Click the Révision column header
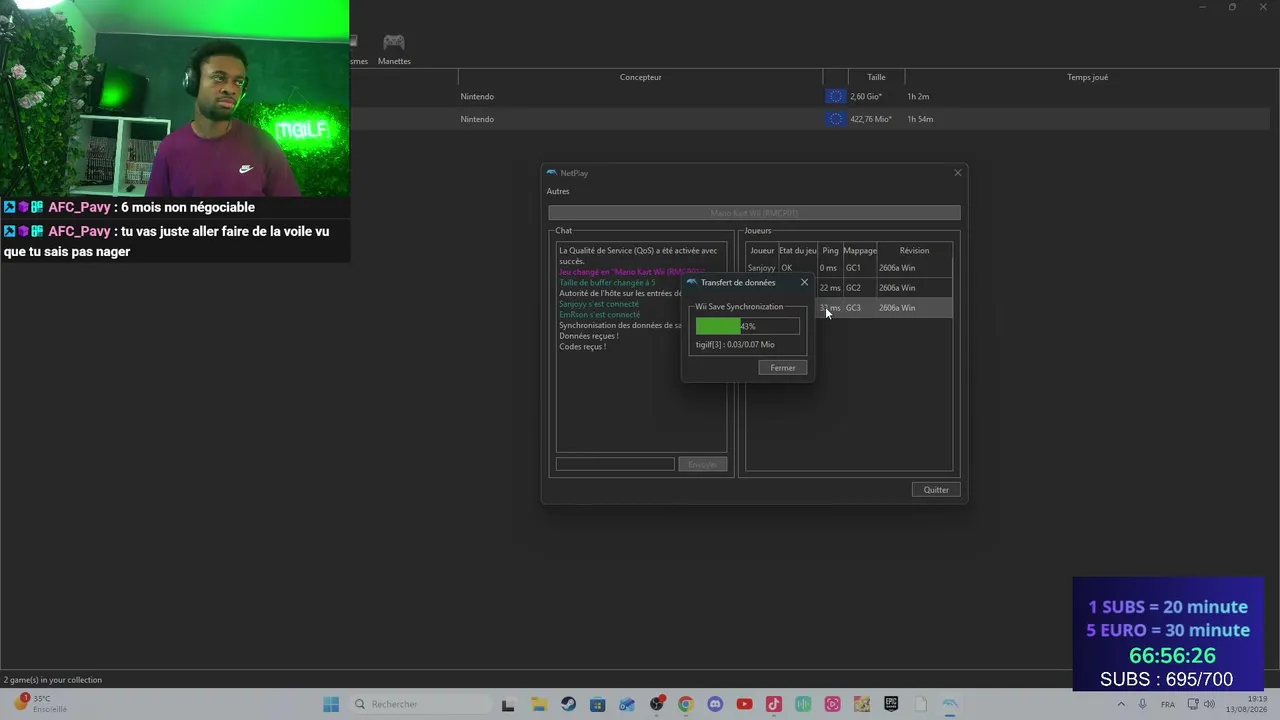Viewport: 1280px width, 720px height. (x=914, y=251)
